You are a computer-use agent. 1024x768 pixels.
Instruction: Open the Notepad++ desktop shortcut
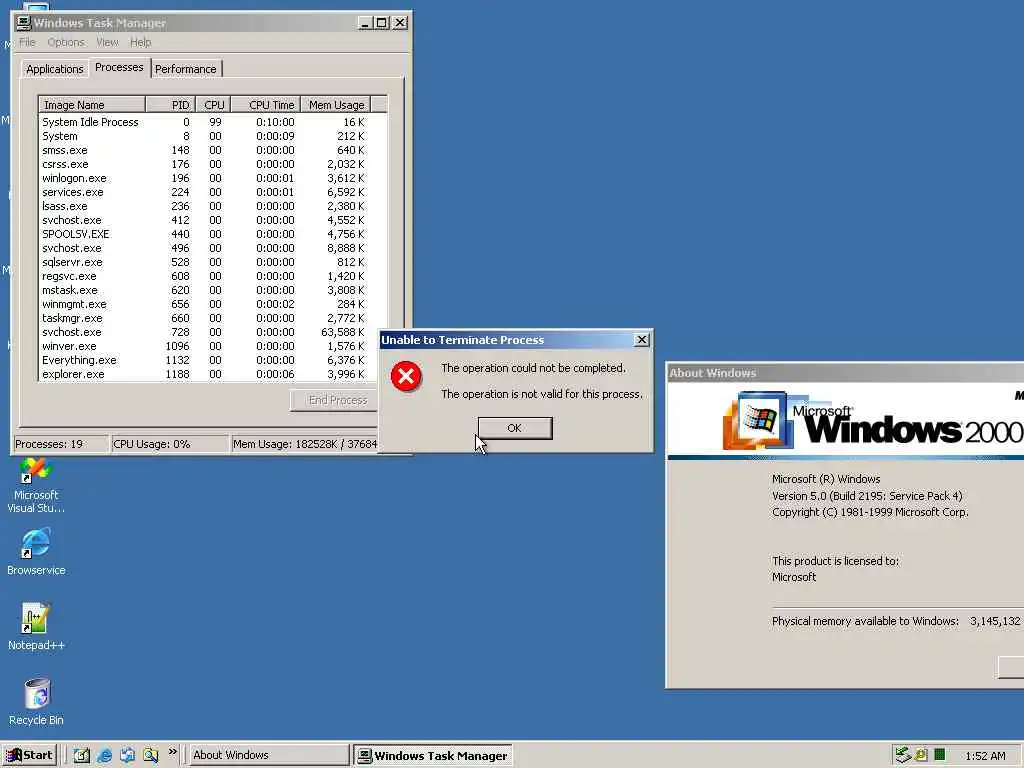[36, 627]
